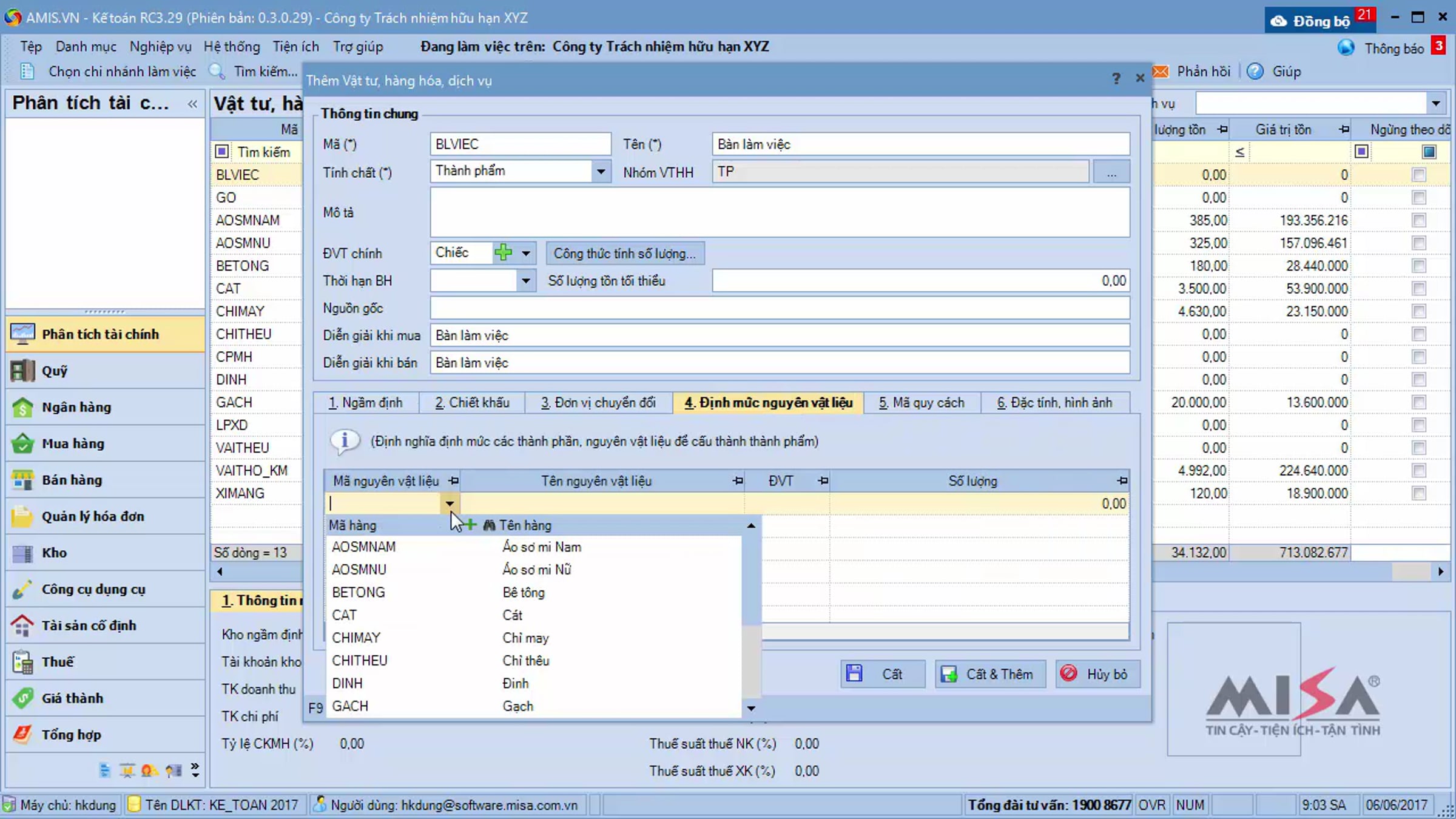Click the info icon in Định mức tab
This screenshot has width=1456, height=819.
pyautogui.click(x=345, y=440)
